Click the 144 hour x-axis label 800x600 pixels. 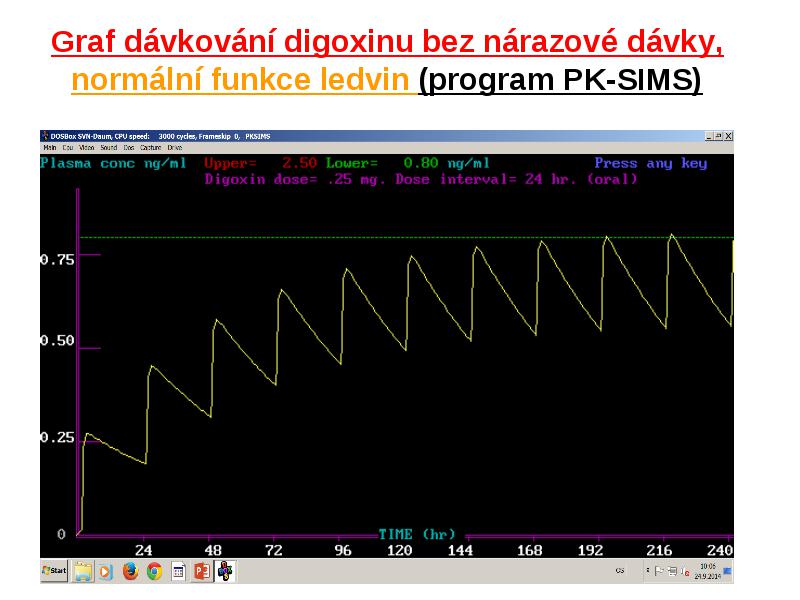460,550
